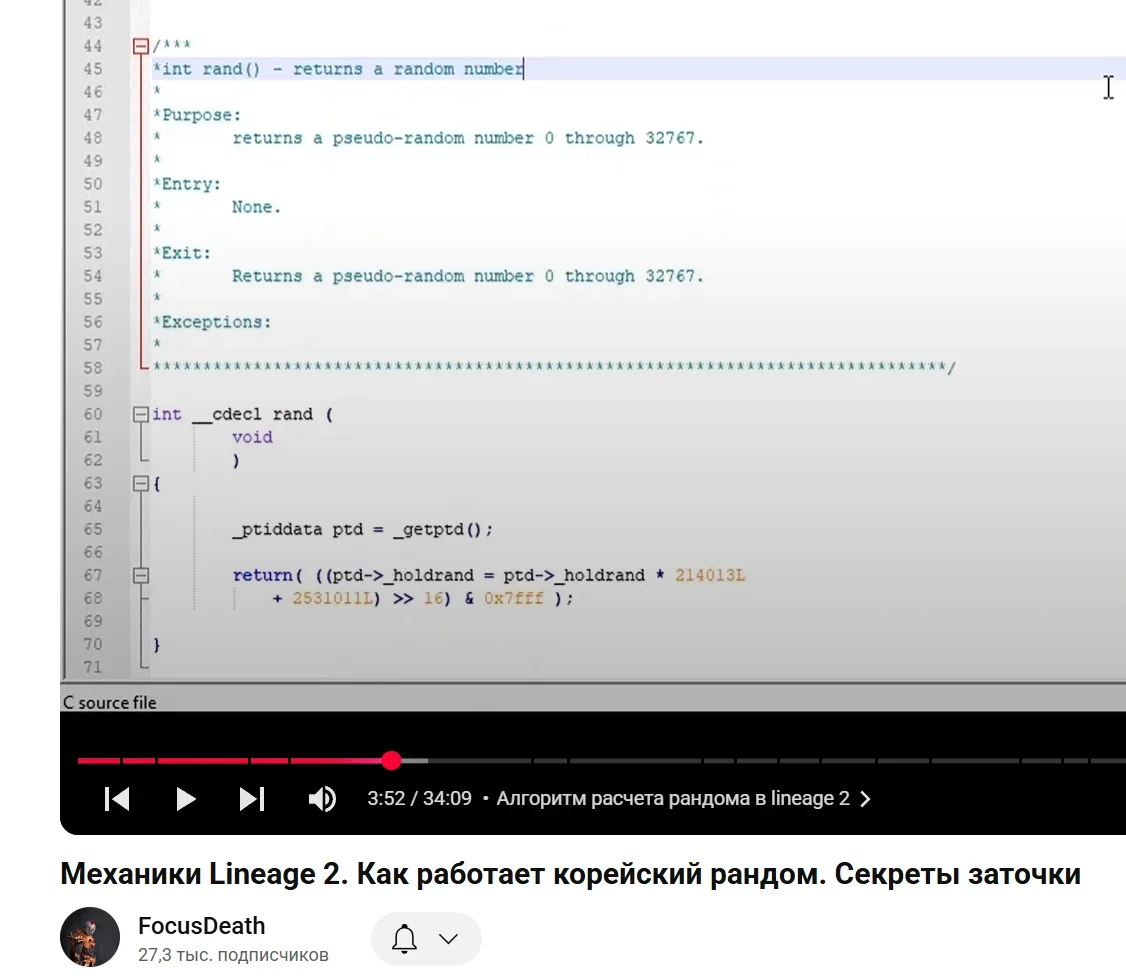Click 'C source file' status bar text
The width and height of the screenshot is (1126, 980).
(109, 703)
